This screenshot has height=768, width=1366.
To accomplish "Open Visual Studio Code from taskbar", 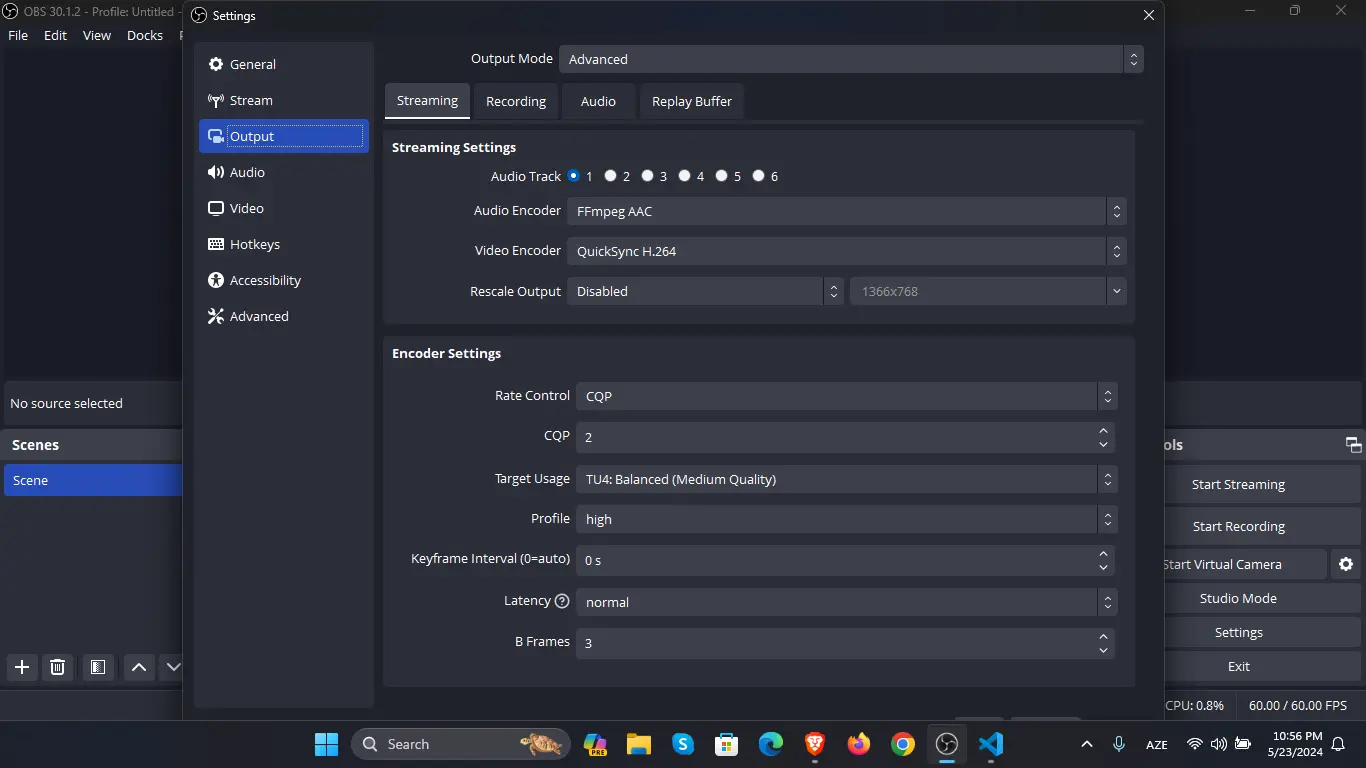I will click(x=991, y=744).
